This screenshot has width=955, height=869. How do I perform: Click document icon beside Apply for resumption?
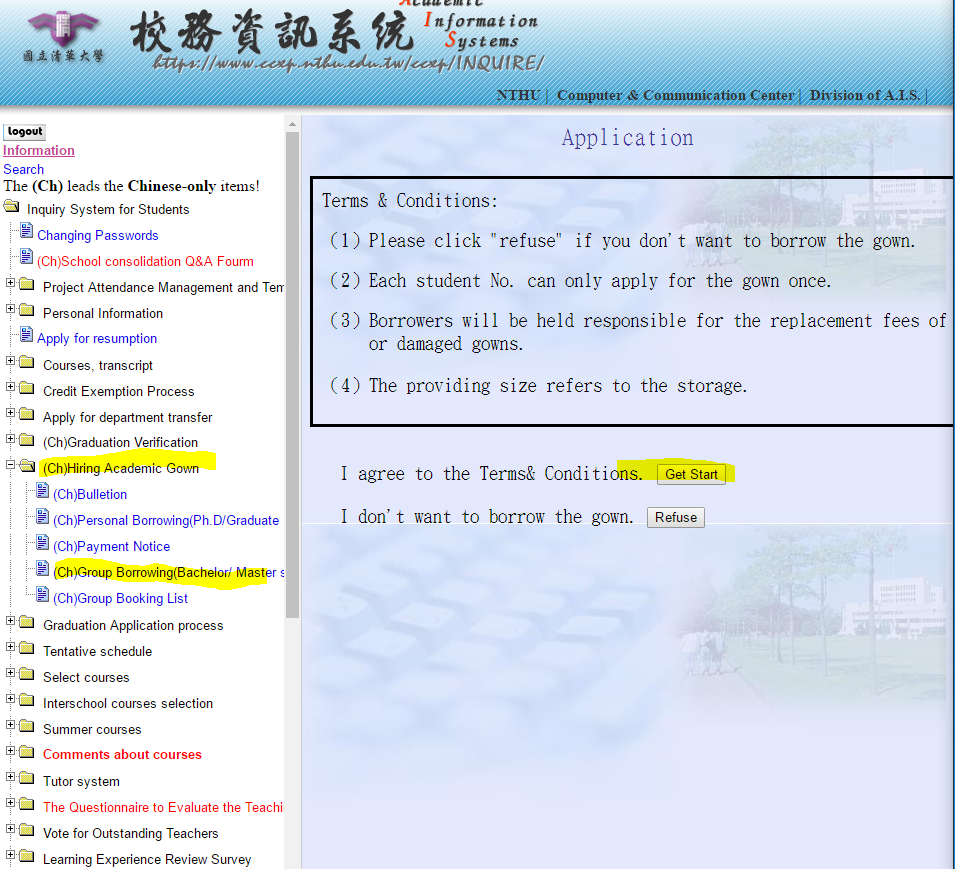point(26,335)
